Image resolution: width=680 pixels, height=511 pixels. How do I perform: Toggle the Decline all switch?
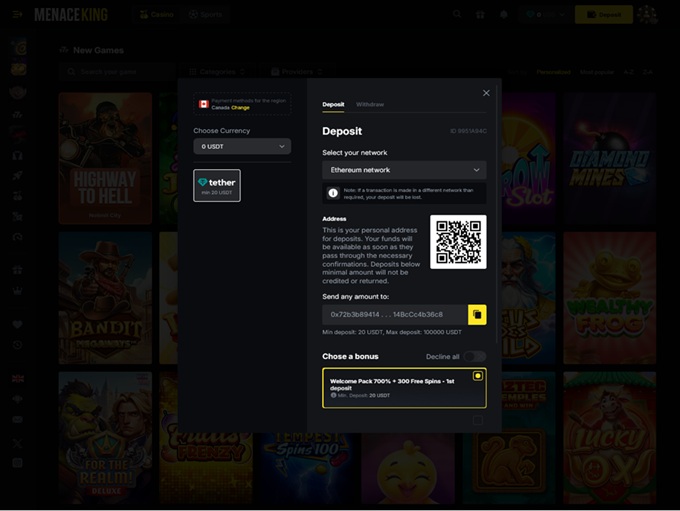pos(475,357)
